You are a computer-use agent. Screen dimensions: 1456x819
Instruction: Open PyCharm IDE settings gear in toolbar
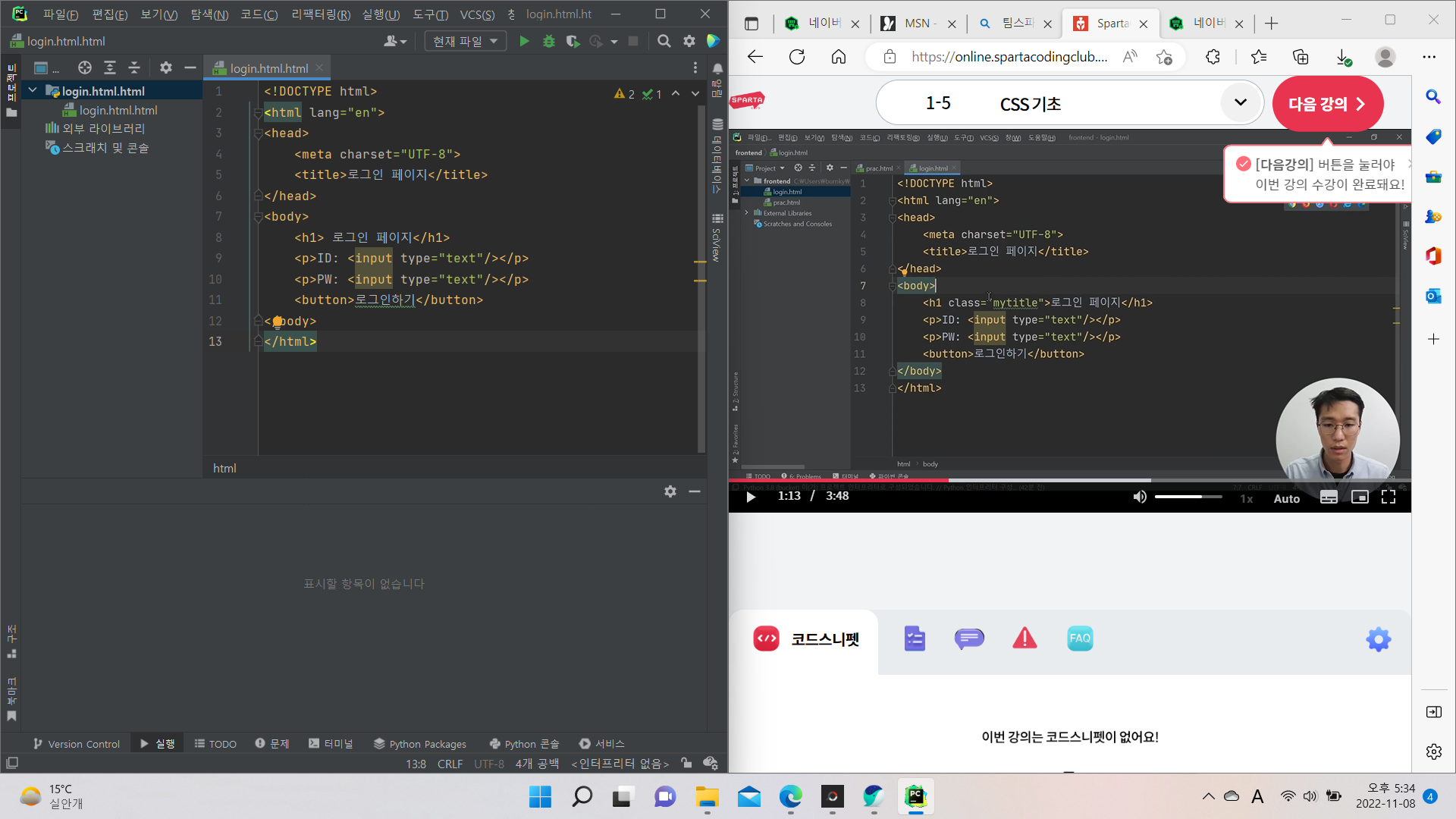(689, 41)
